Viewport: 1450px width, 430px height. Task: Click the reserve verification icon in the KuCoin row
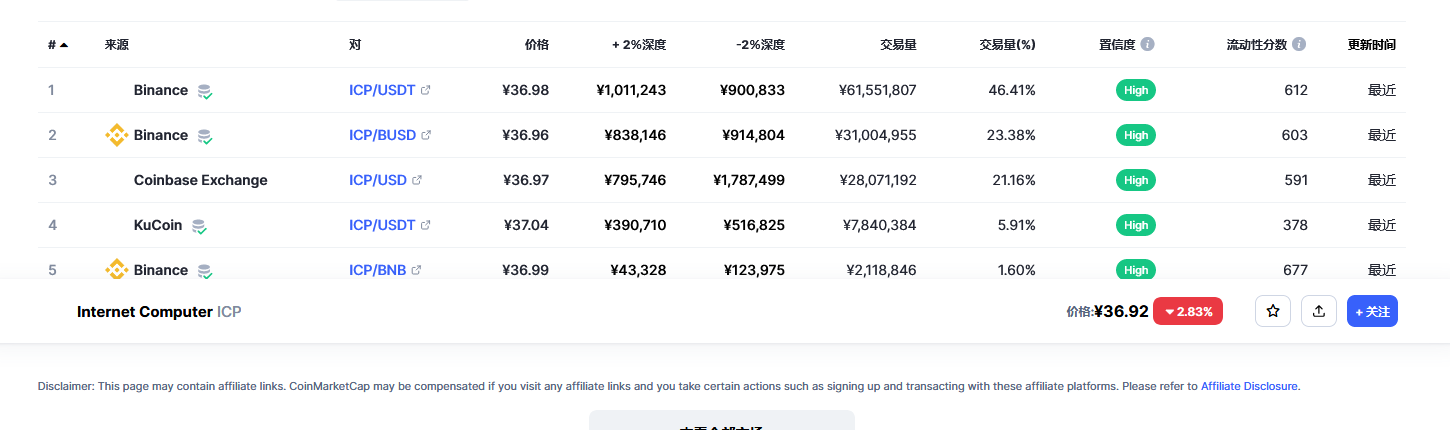pyautogui.click(x=199, y=226)
